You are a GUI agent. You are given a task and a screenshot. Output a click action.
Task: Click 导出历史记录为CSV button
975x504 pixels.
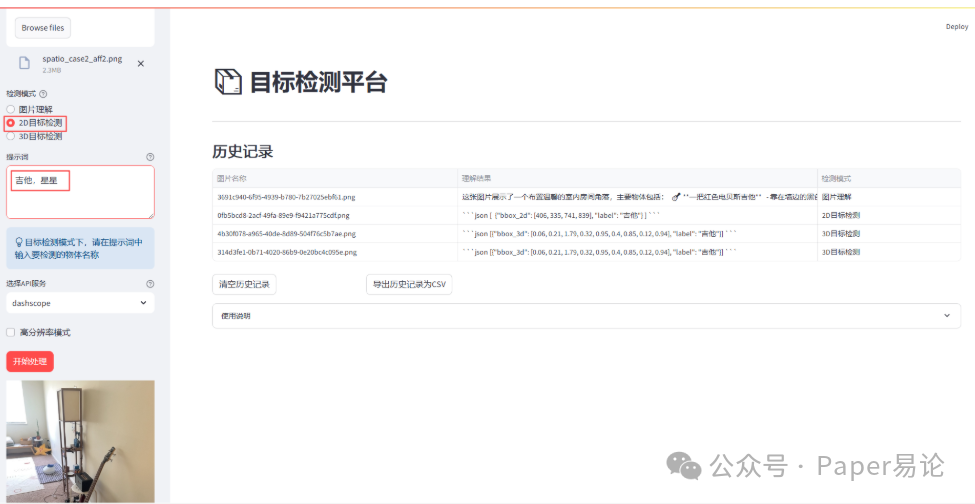(x=409, y=284)
